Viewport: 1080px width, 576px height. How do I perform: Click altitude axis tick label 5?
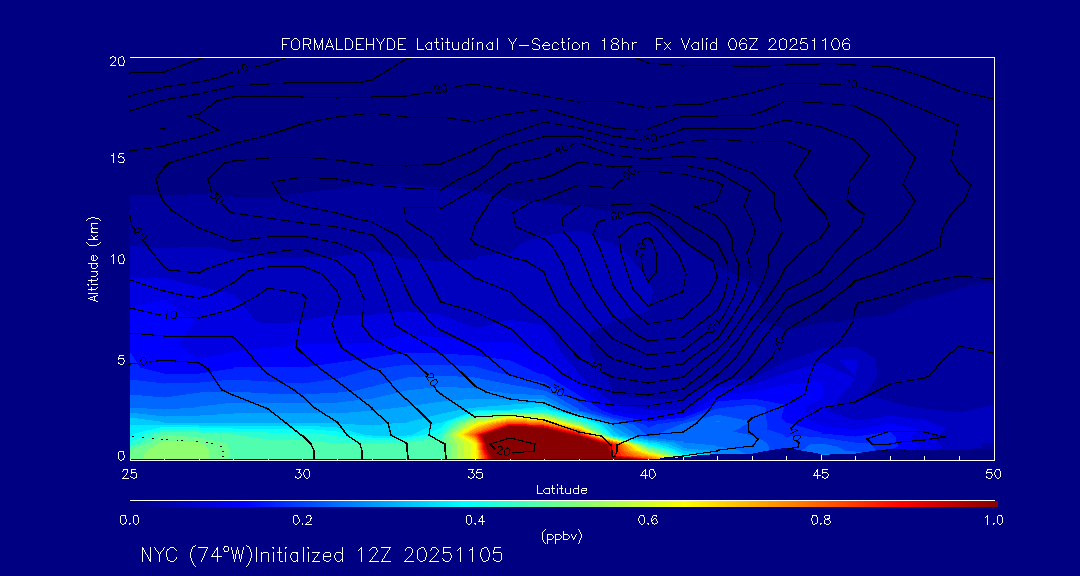click(x=121, y=360)
